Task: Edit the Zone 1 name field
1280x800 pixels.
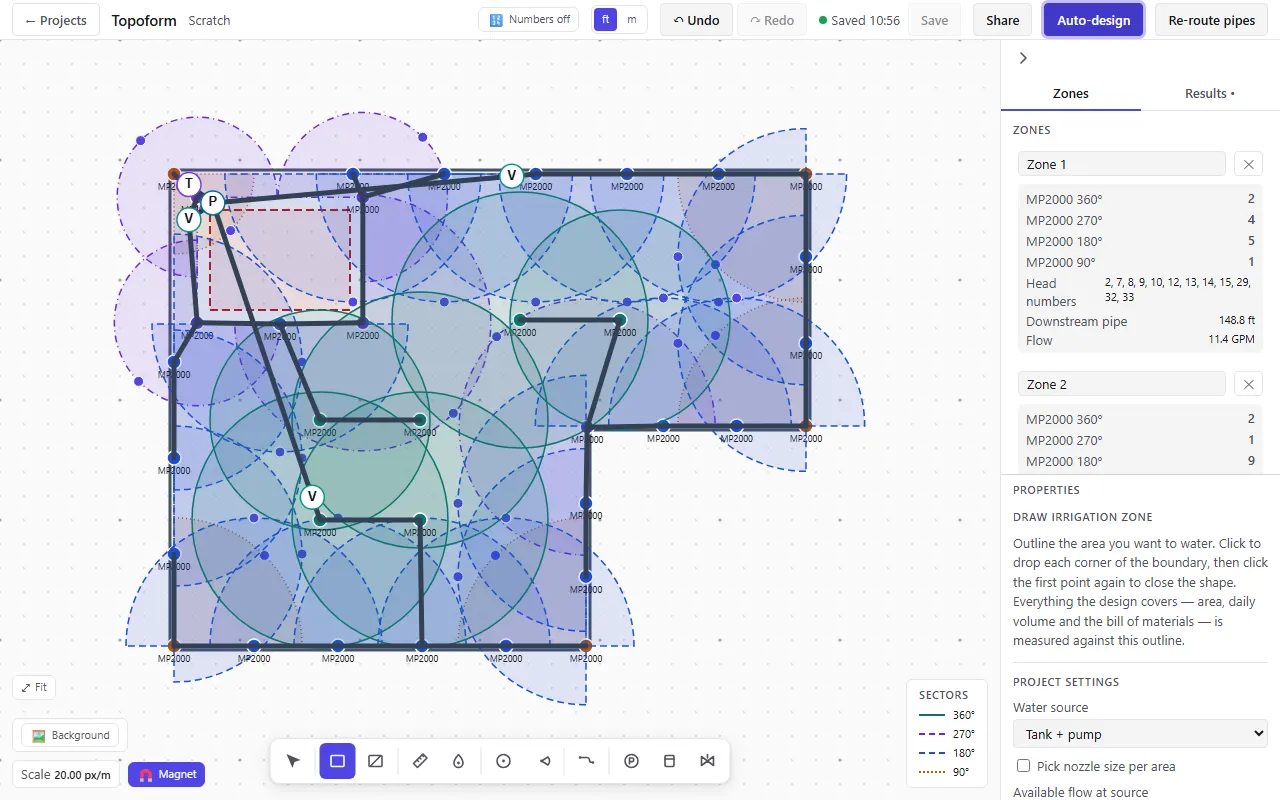Action: click(1122, 164)
